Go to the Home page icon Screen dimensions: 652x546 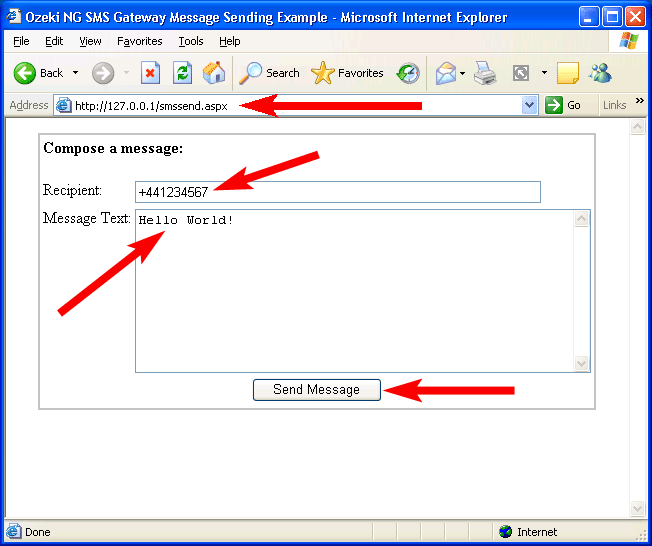(x=214, y=73)
